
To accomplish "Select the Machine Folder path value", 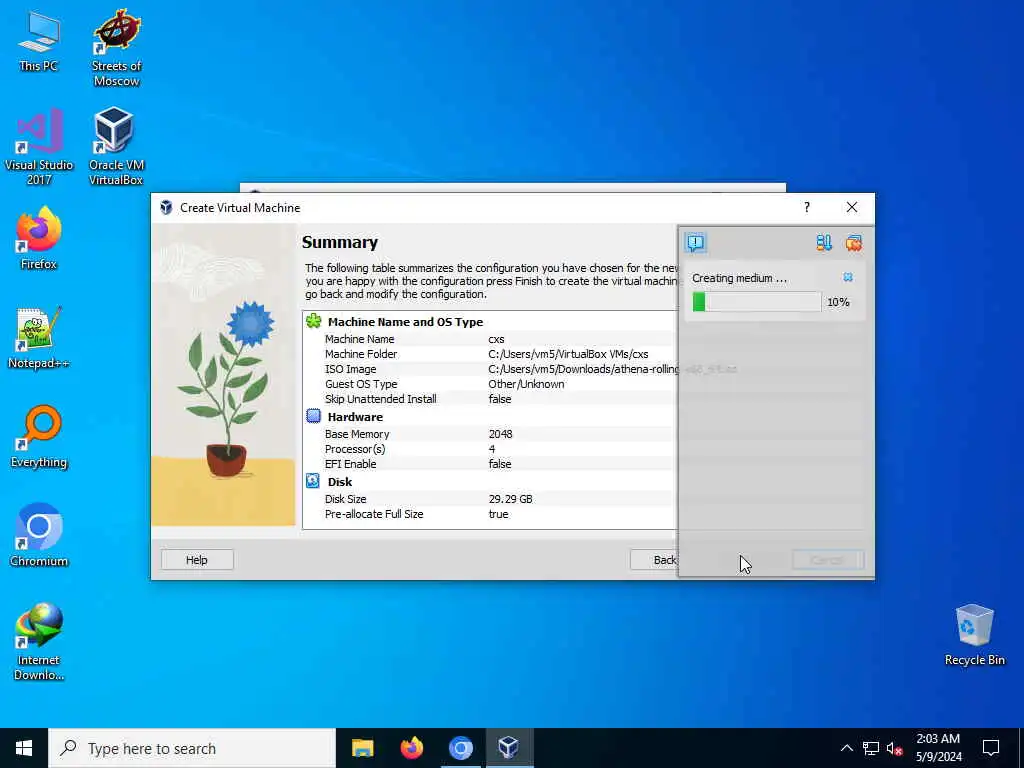I will [568, 354].
